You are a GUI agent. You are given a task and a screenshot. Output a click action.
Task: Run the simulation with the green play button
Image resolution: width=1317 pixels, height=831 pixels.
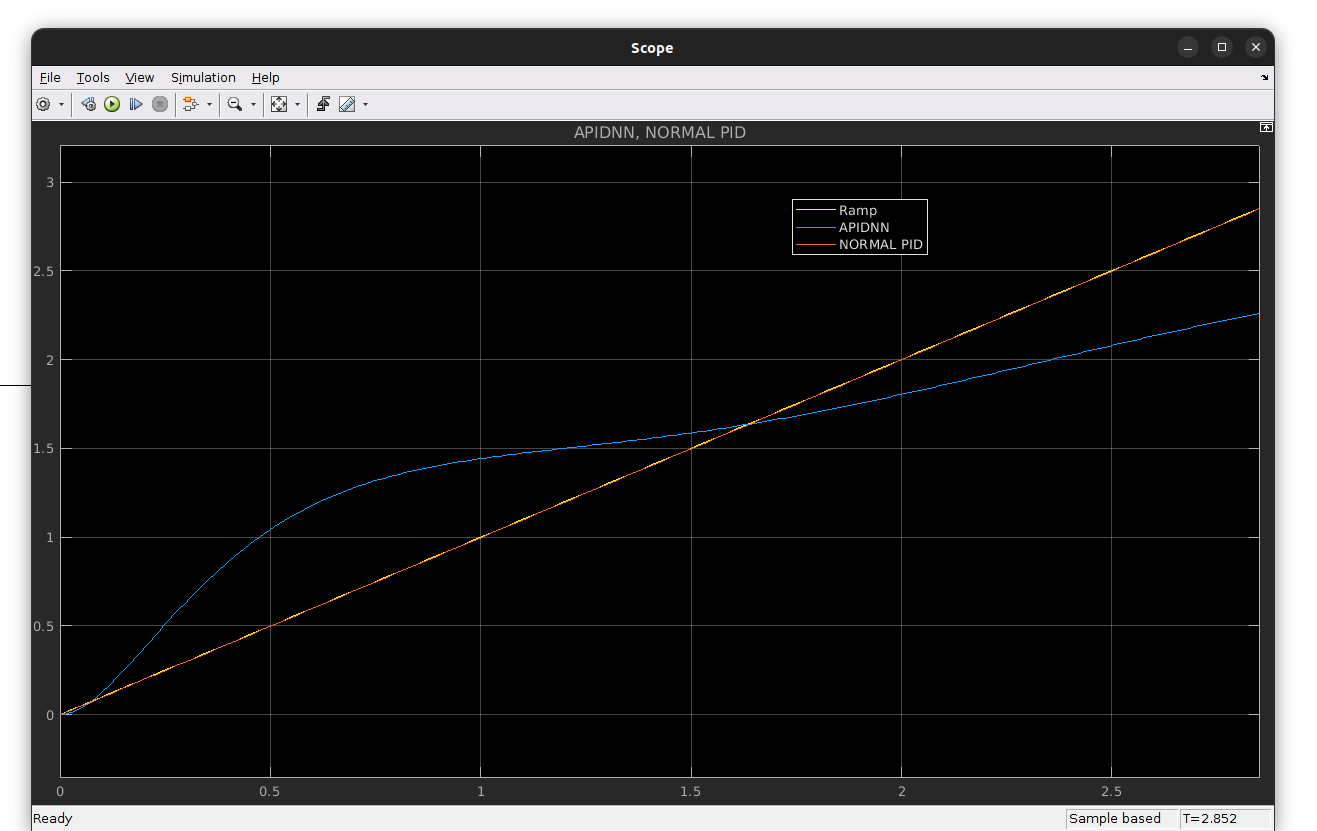(112, 104)
